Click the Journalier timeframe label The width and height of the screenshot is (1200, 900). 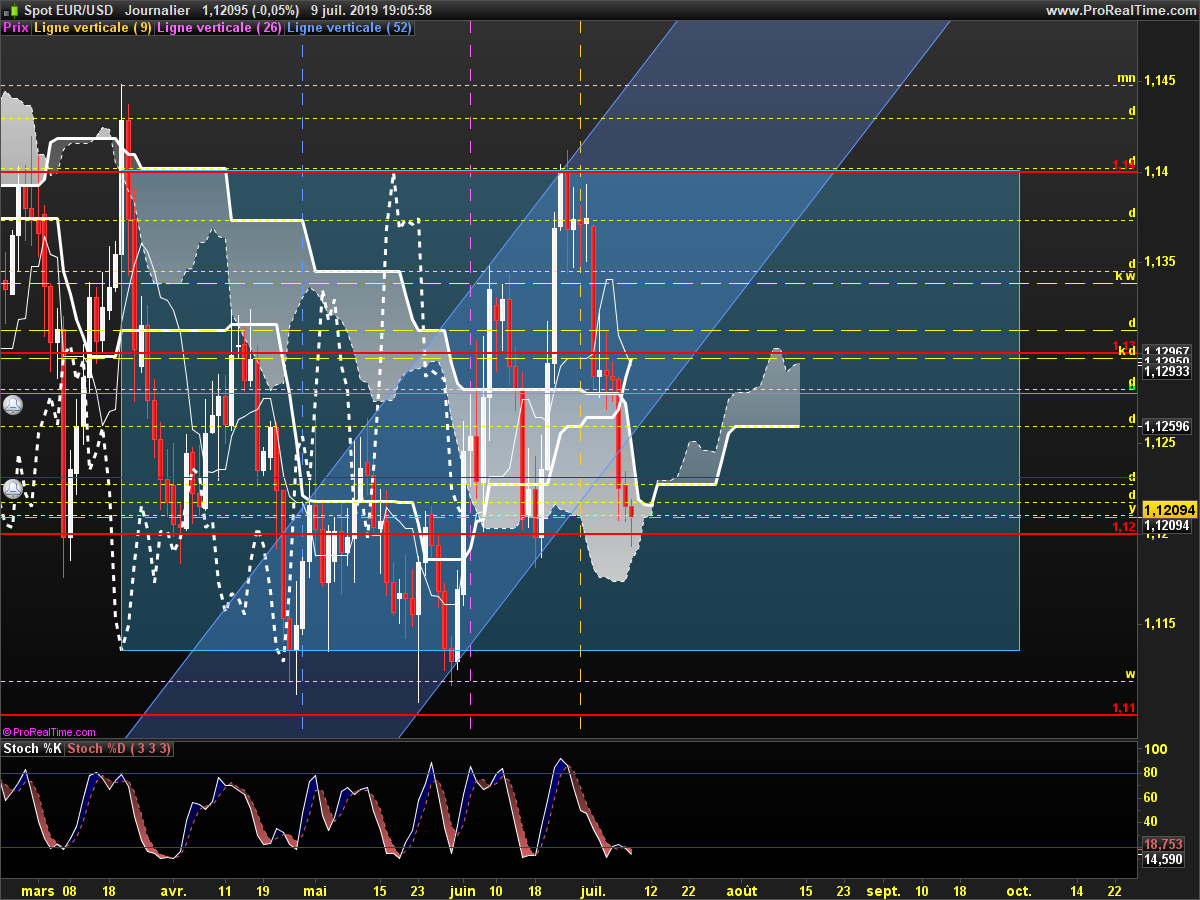pos(158,10)
